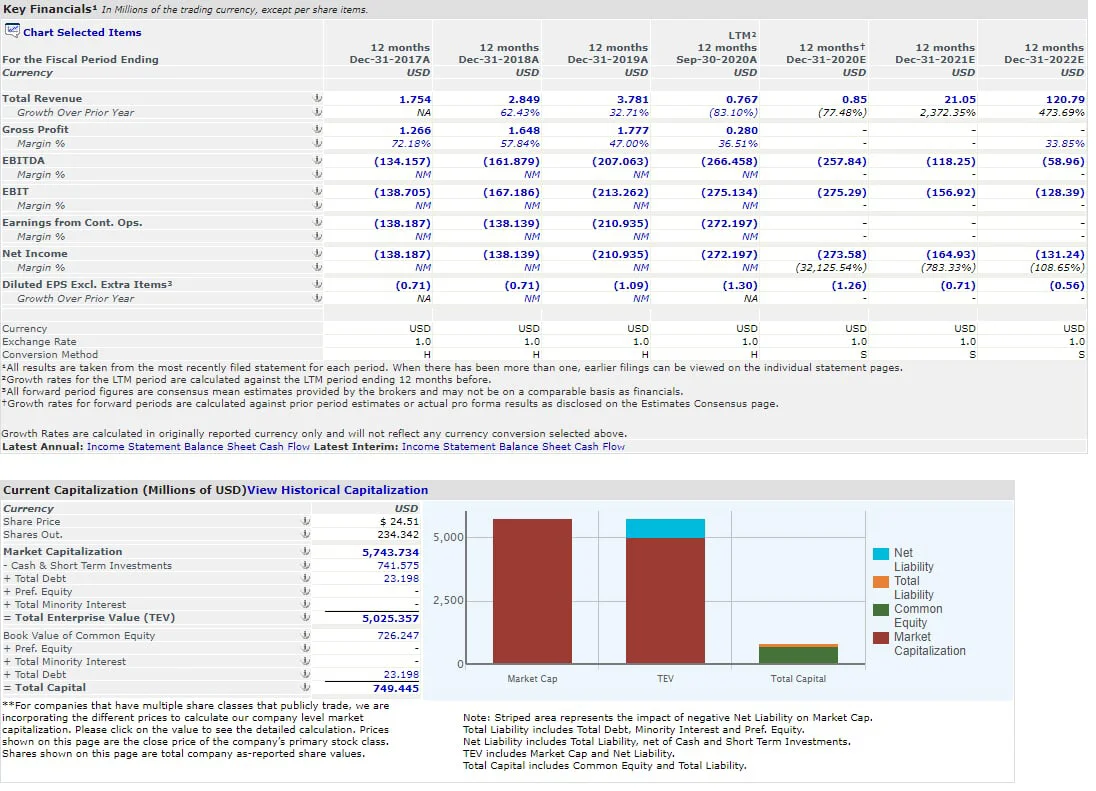Open Latest Annual Income Statement
Image resolution: width=1096 pixels, height=791 pixels.
[134, 447]
